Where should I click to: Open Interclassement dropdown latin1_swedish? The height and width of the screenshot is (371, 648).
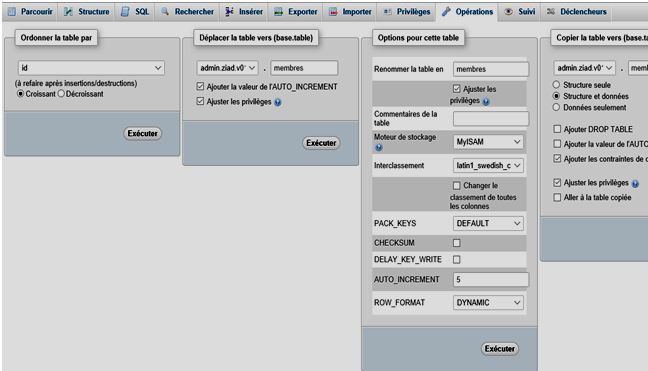point(488,166)
